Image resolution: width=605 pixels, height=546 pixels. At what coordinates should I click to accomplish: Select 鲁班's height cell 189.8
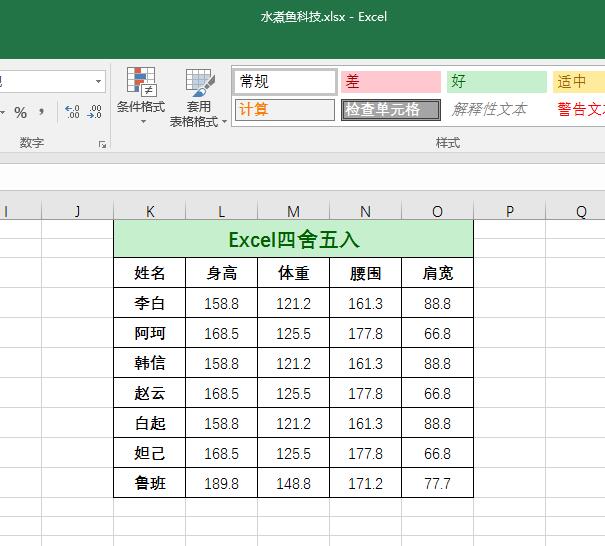221,483
